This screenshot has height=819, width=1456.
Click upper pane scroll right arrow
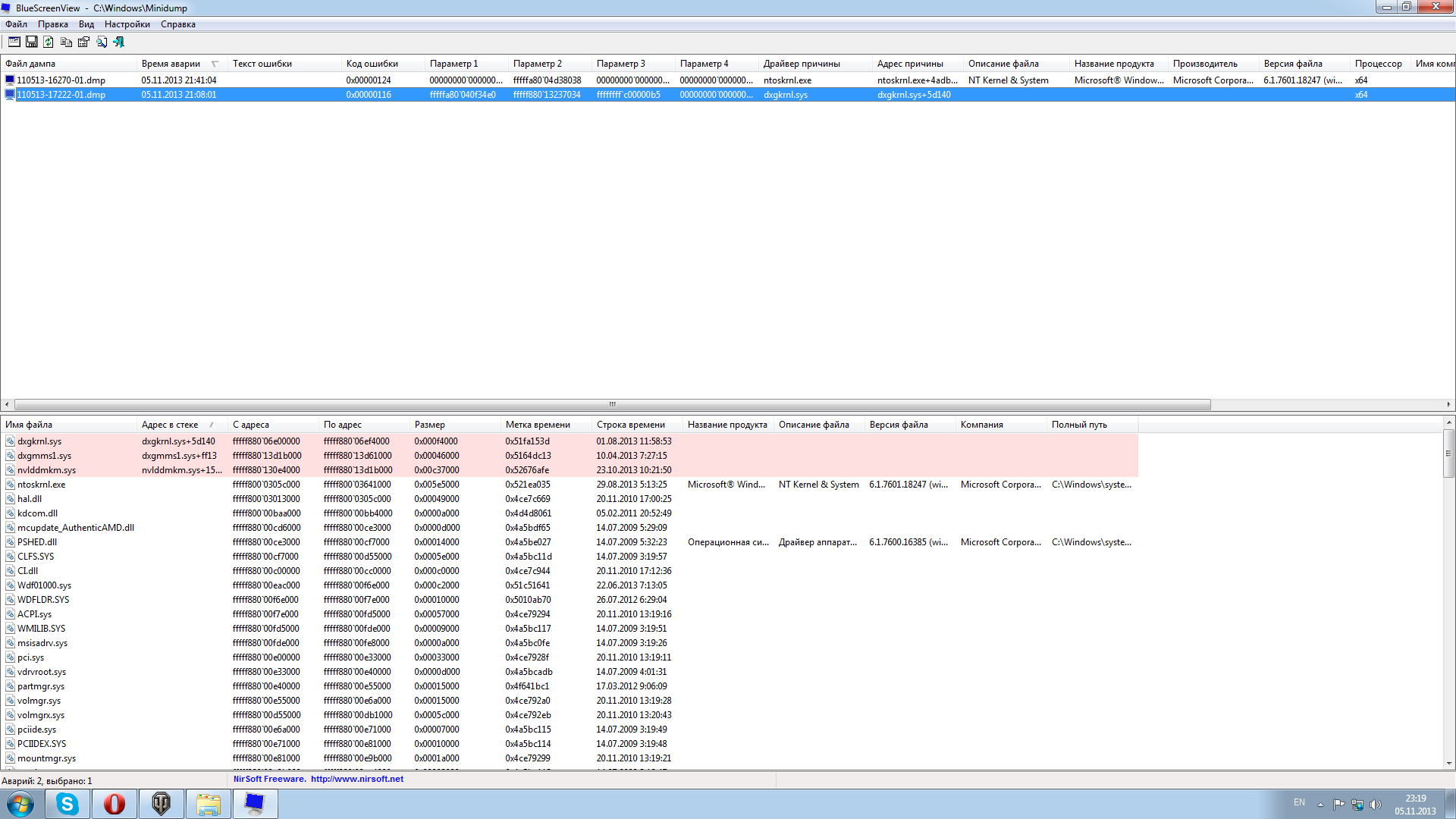coord(1448,404)
